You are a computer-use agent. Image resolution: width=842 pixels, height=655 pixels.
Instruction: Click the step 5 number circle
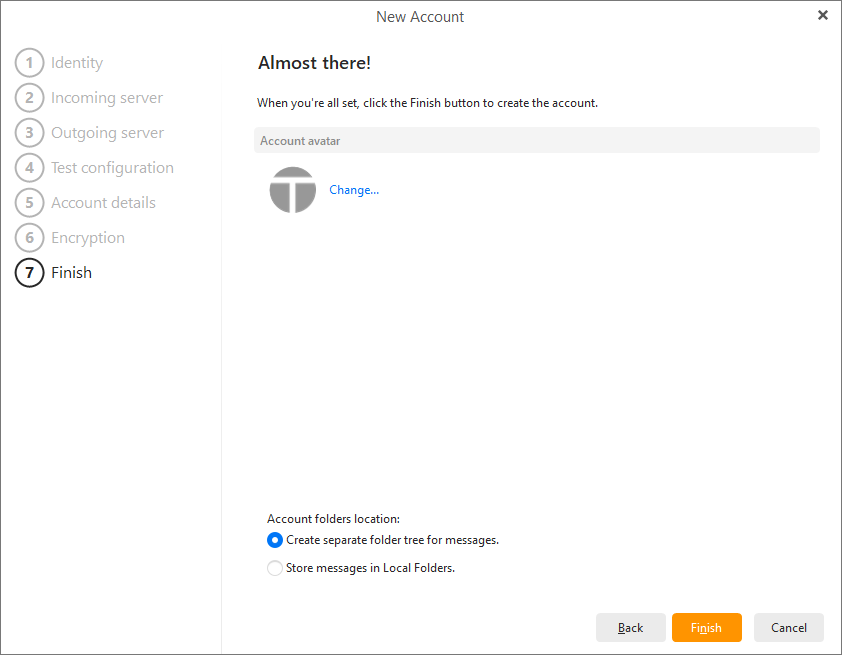(x=30, y=203)
